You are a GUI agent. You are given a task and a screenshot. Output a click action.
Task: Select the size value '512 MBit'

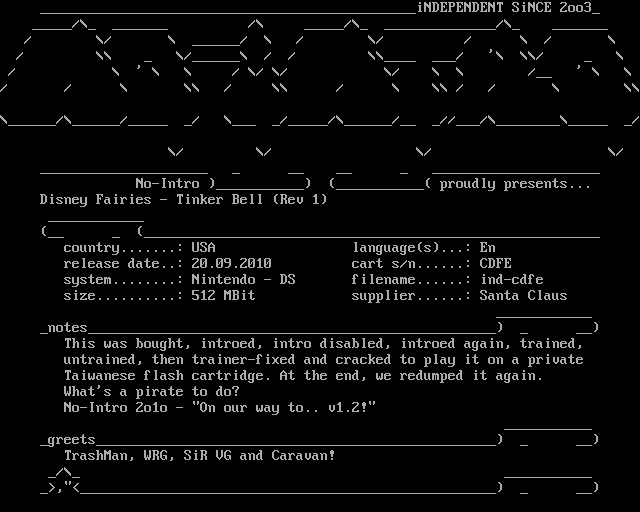pyautogui.click(x=223, y=296)
